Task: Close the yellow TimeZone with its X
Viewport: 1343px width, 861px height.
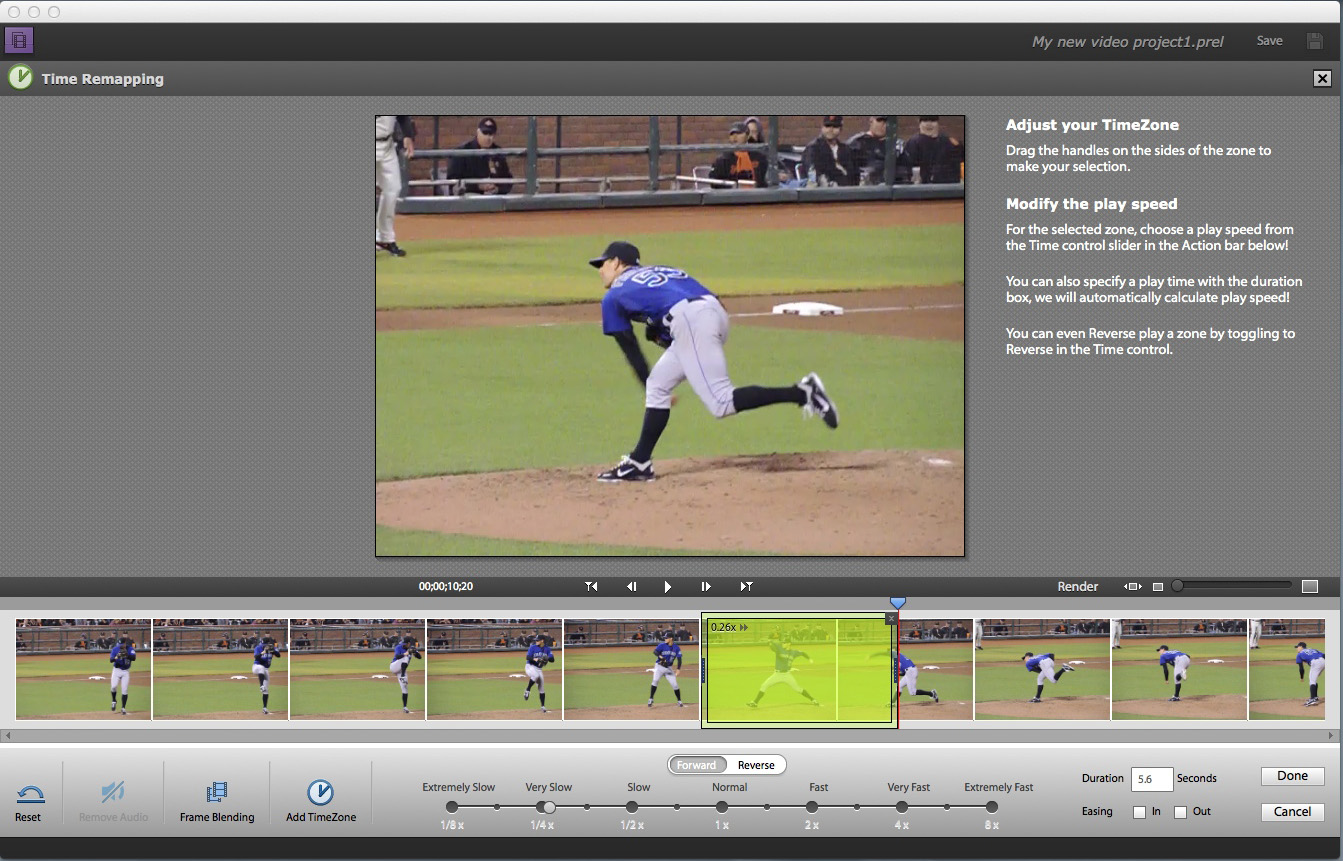Action: (891, 619)
